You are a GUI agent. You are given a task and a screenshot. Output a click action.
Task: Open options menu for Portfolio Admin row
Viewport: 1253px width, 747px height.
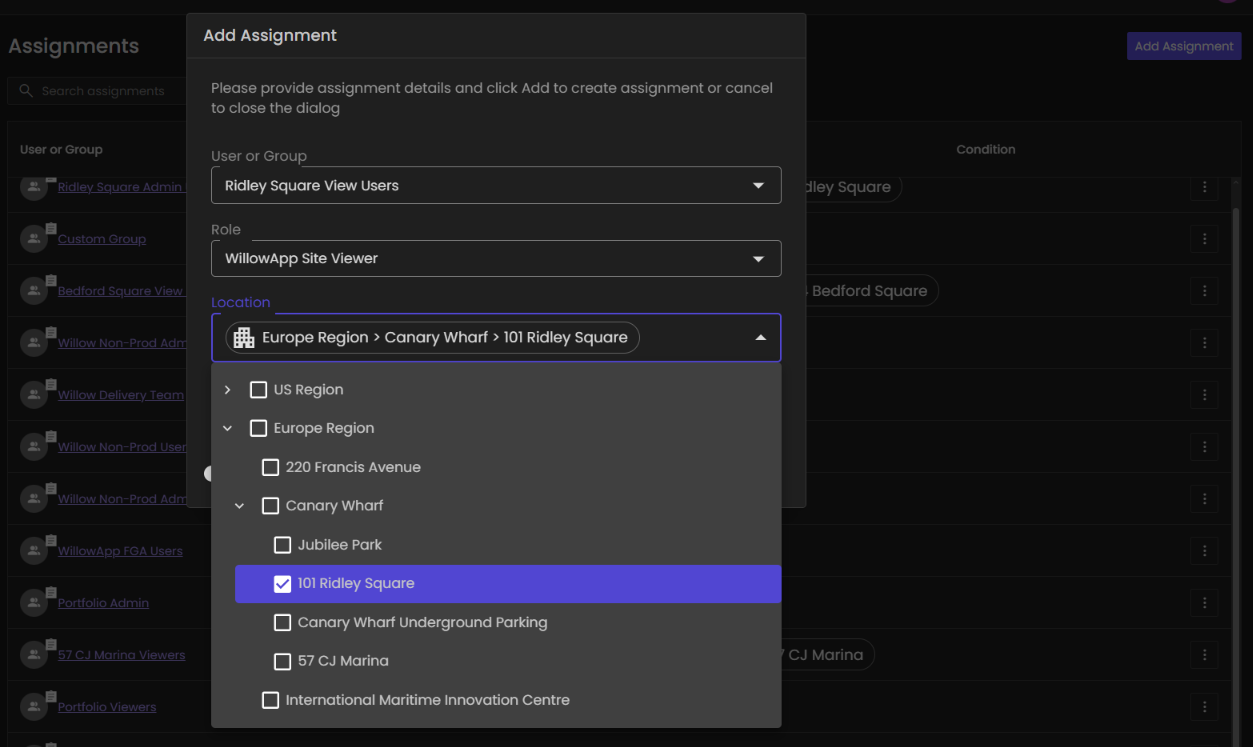coord(1204,603)
